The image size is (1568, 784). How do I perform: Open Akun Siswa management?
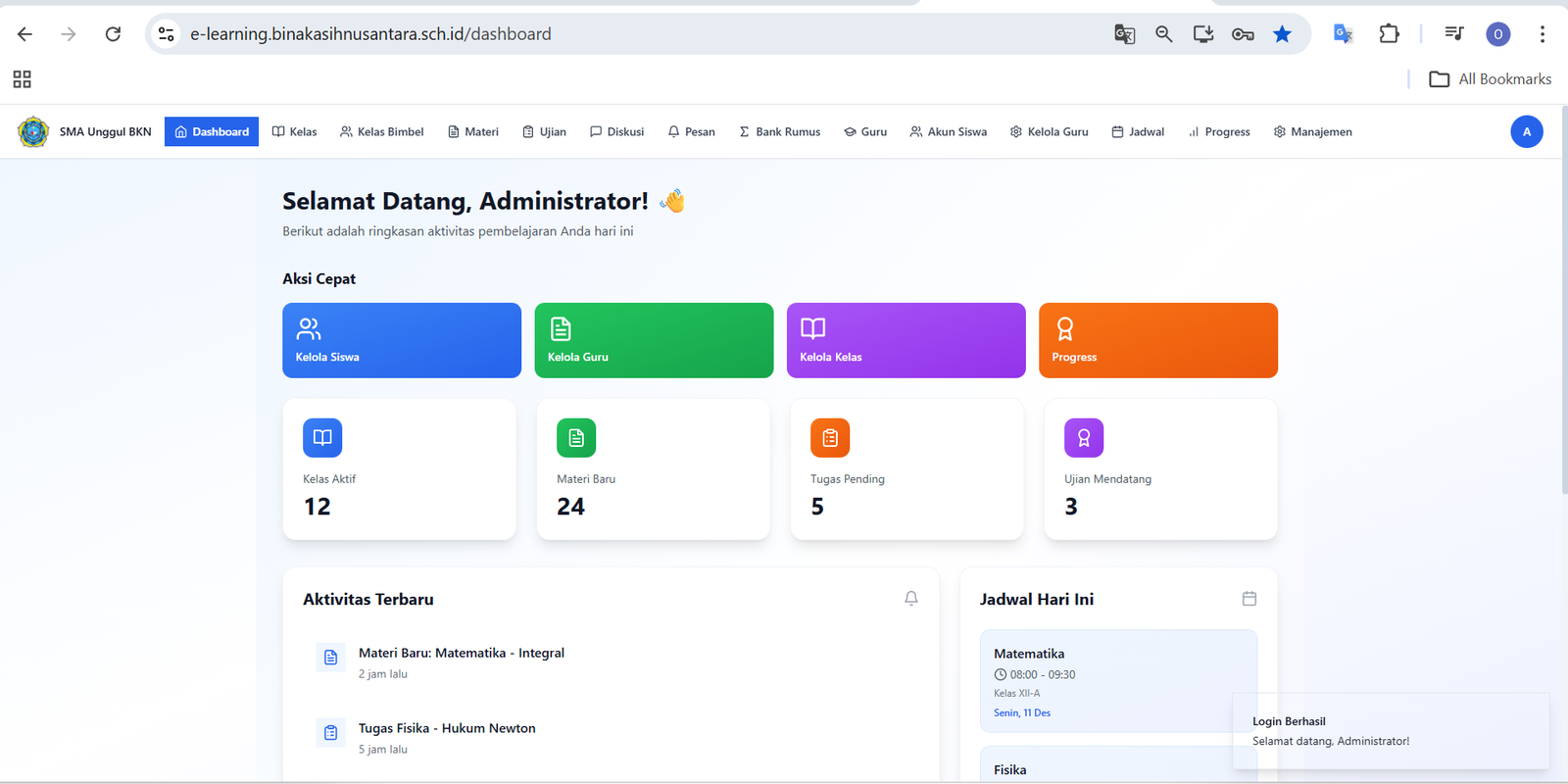(948, 131)
